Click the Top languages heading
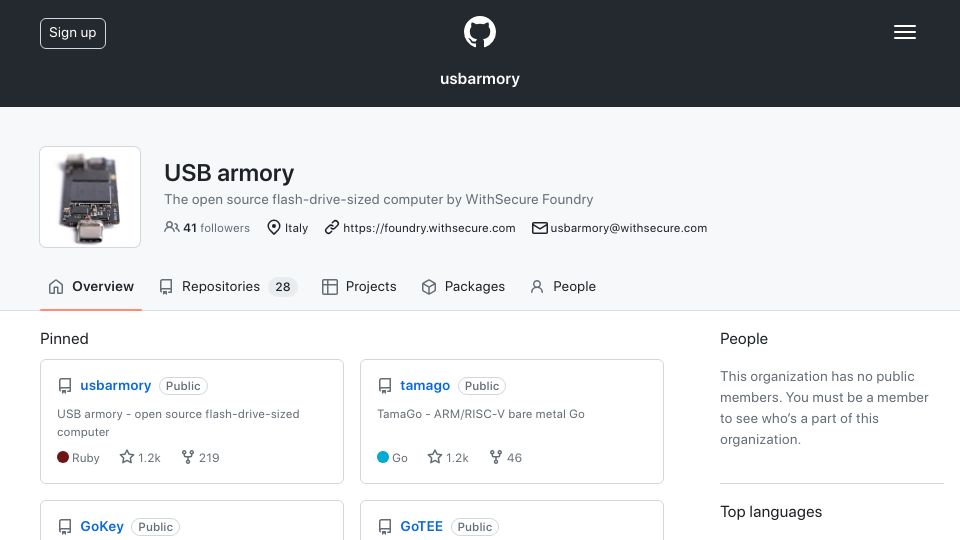The width and height of the screenshot is (960, 540). (771, 512)
